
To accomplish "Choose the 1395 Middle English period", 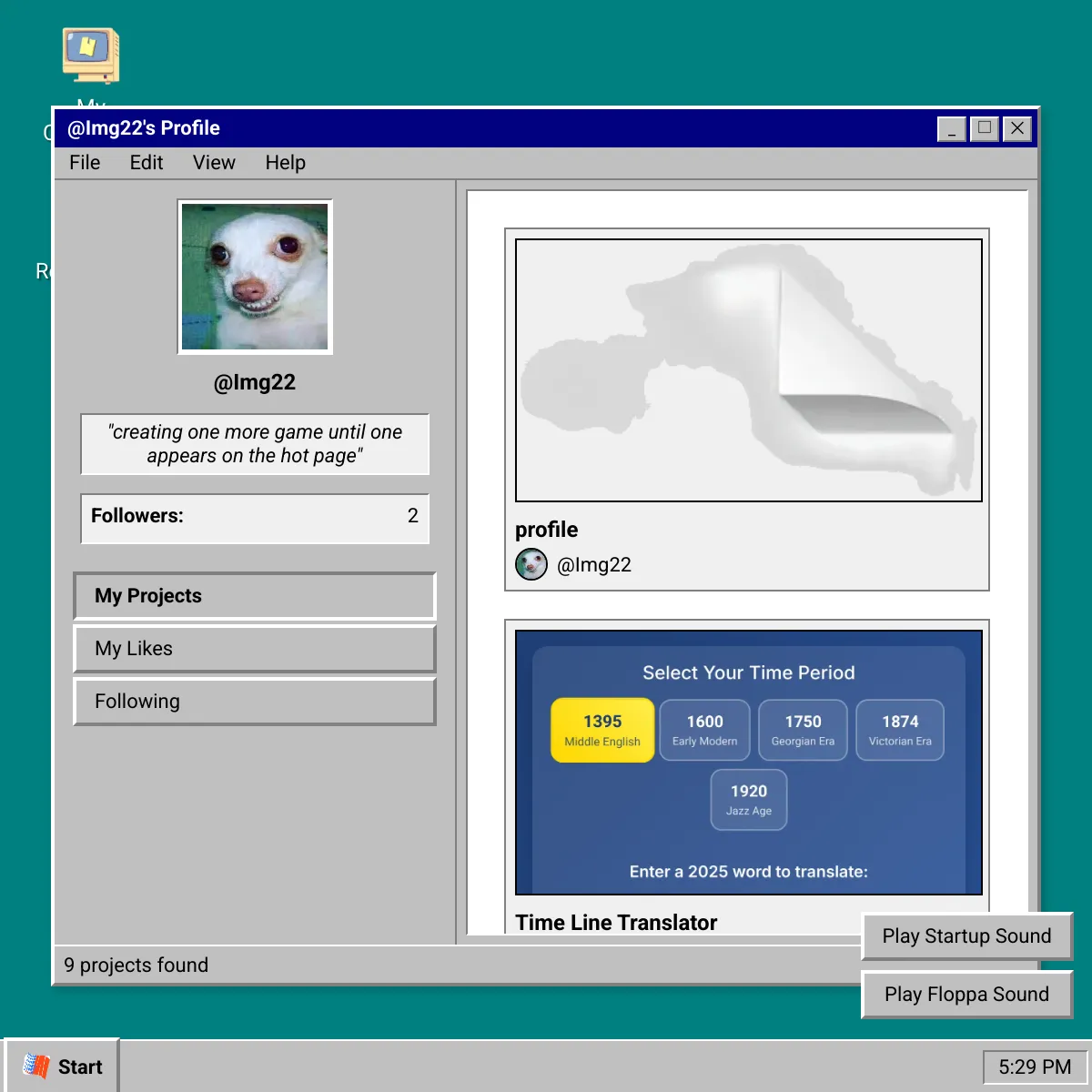I will pos(602,730).
